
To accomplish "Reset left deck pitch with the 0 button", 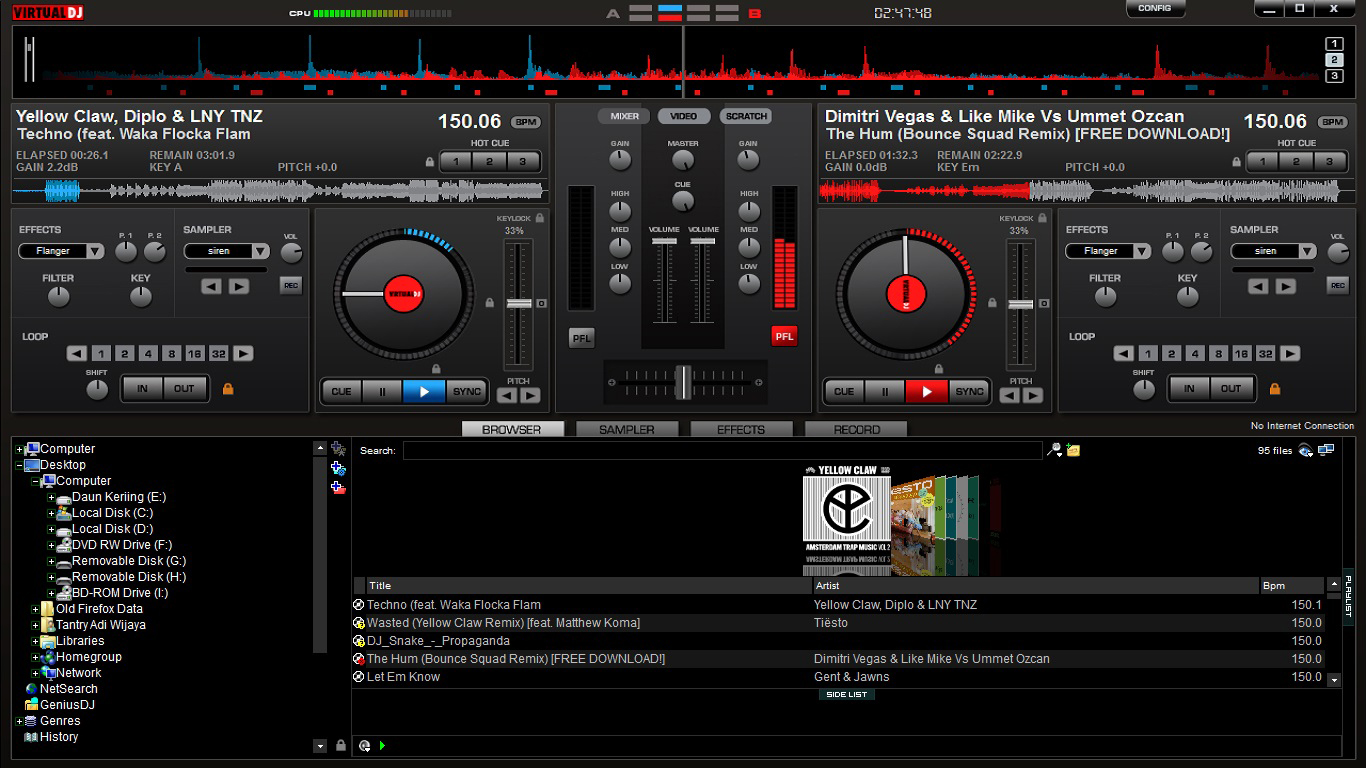I will click(541, 303).
